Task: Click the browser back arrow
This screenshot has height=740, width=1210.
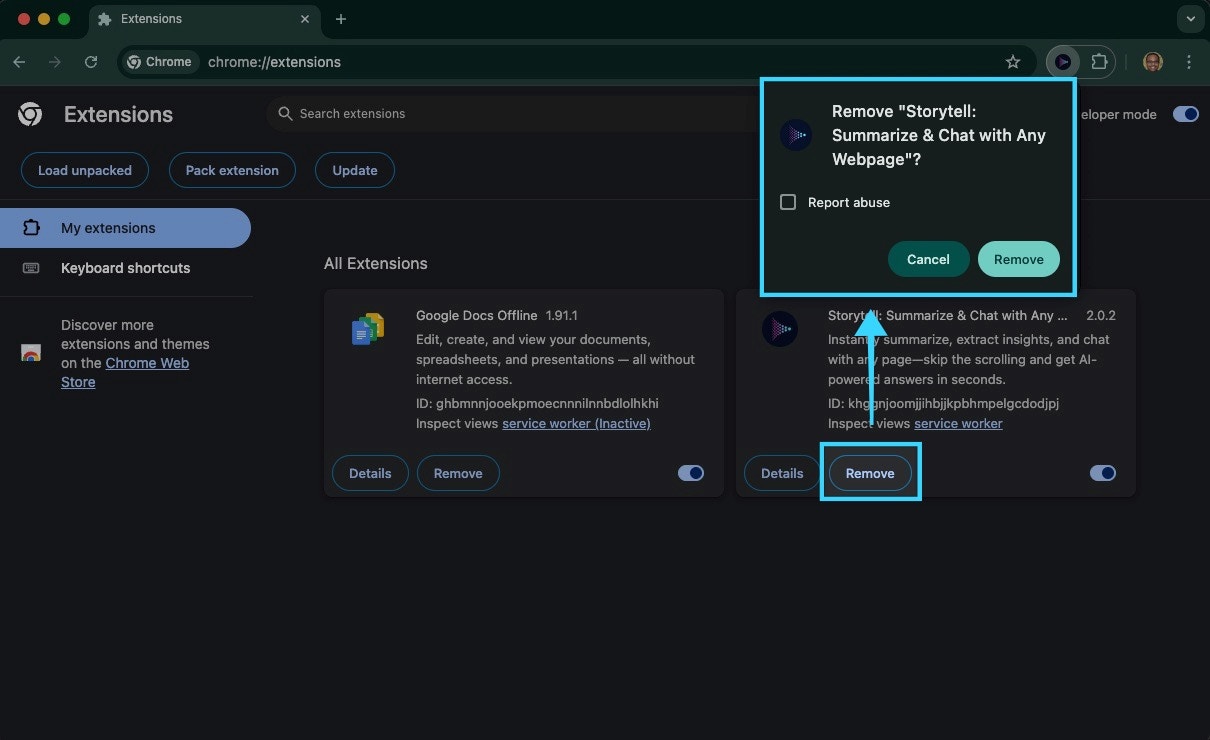Action: pos(19,62)
